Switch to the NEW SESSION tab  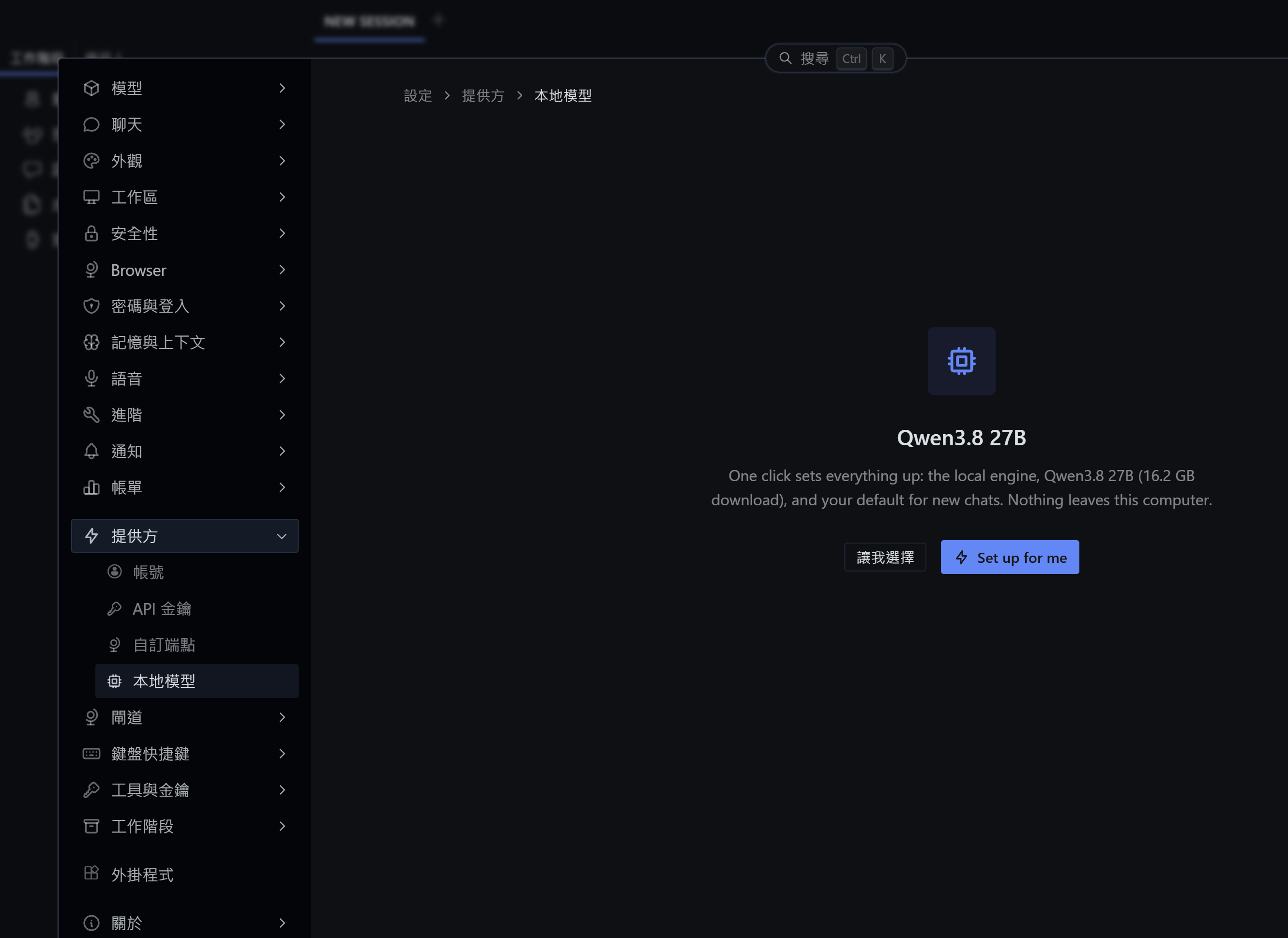click(369, 22)
